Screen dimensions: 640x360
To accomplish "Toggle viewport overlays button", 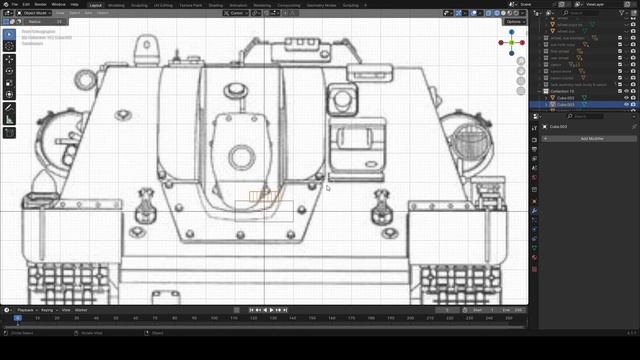I will point(474,13).
